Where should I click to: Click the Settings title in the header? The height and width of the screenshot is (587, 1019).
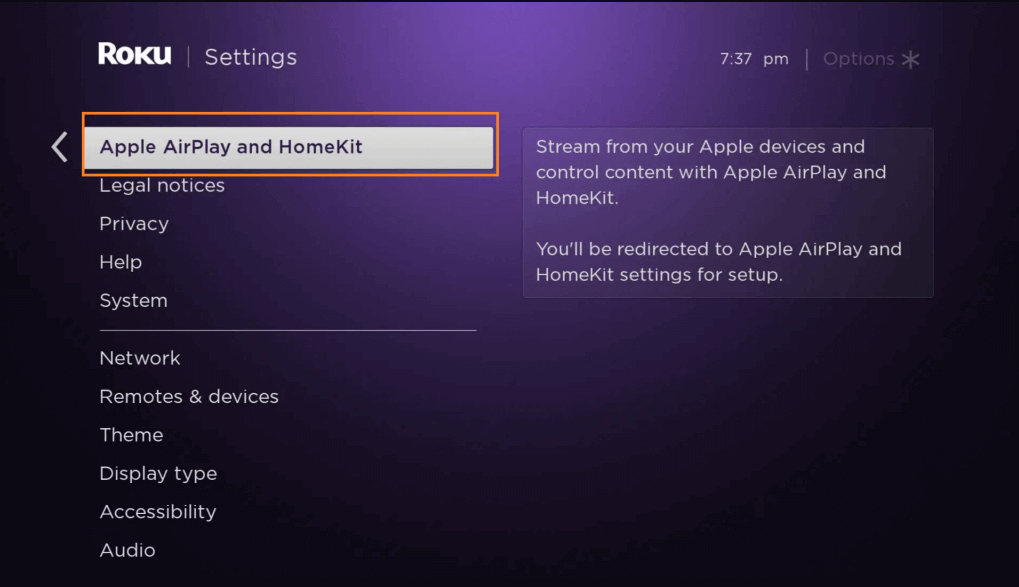(x=251, y=57)
